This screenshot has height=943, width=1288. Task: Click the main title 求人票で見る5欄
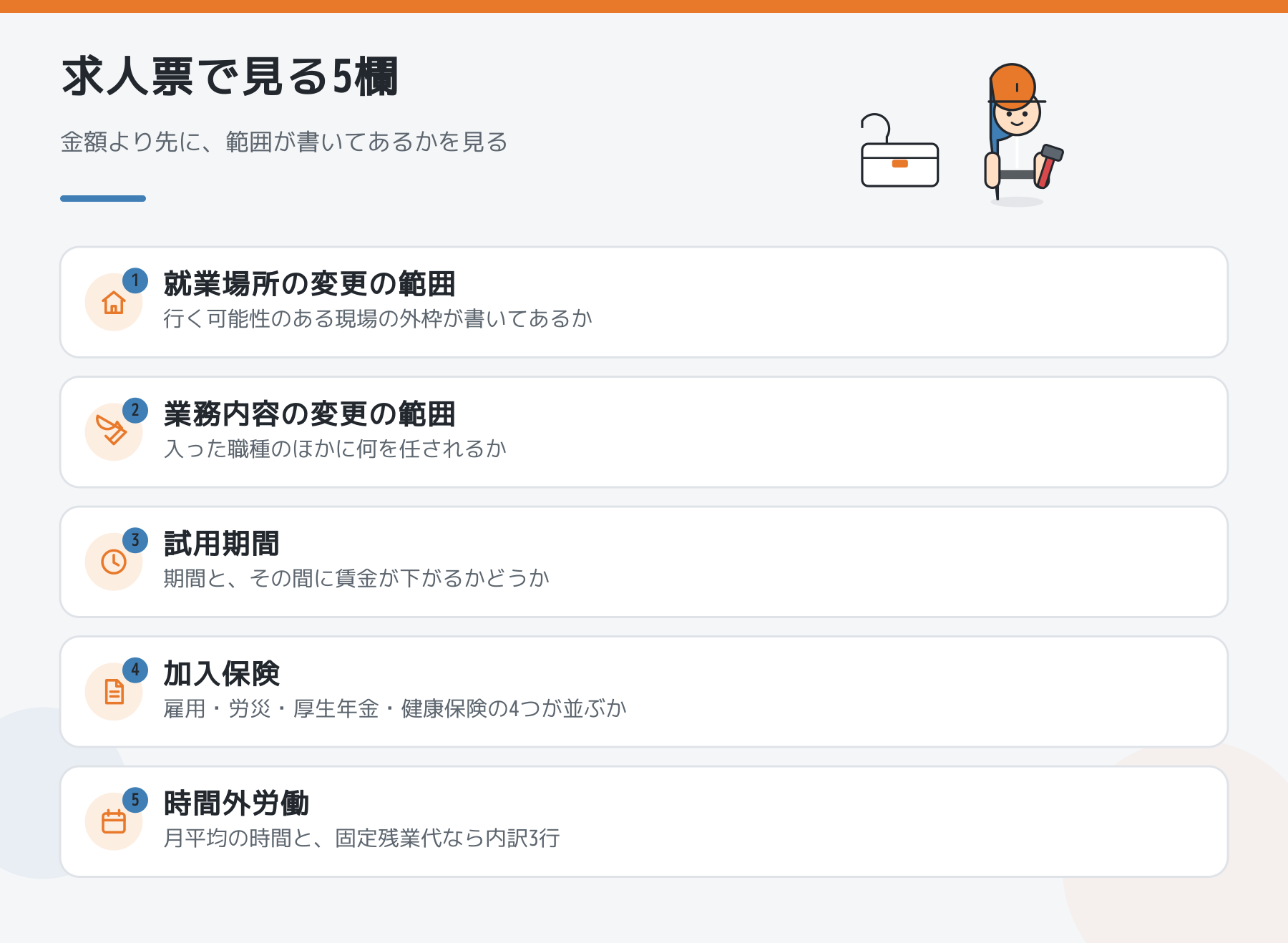(x=230, y=77)
